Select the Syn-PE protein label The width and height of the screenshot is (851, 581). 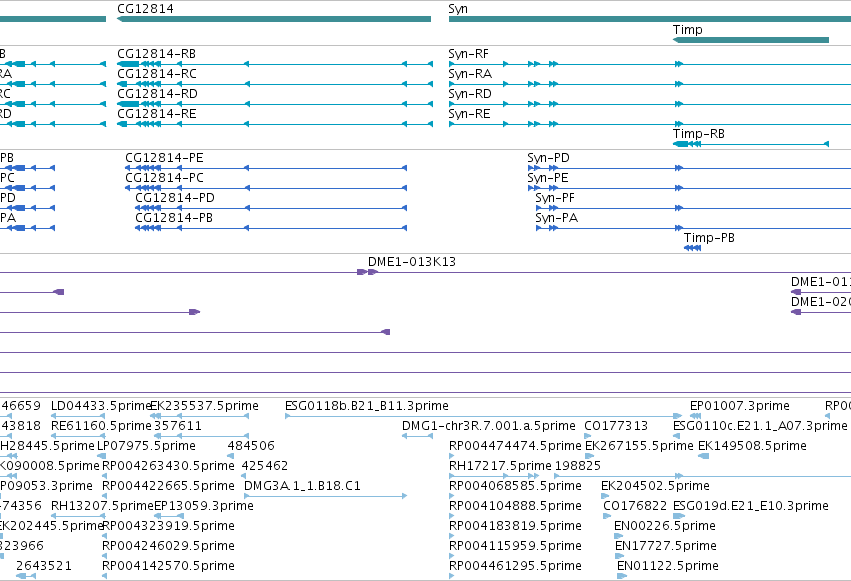(x=548, y=178)
